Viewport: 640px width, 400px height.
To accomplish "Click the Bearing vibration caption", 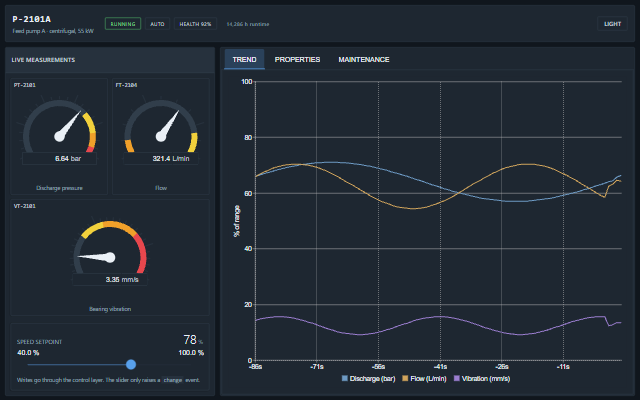I will (110, 309).
